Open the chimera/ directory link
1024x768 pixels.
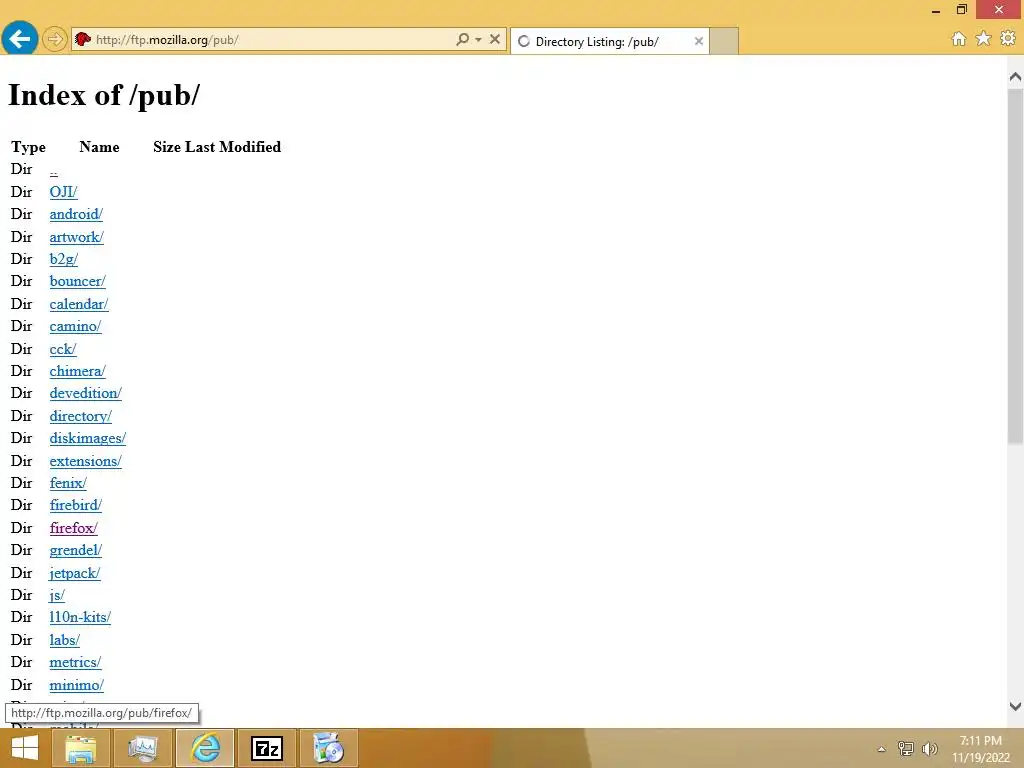(77, 372)
